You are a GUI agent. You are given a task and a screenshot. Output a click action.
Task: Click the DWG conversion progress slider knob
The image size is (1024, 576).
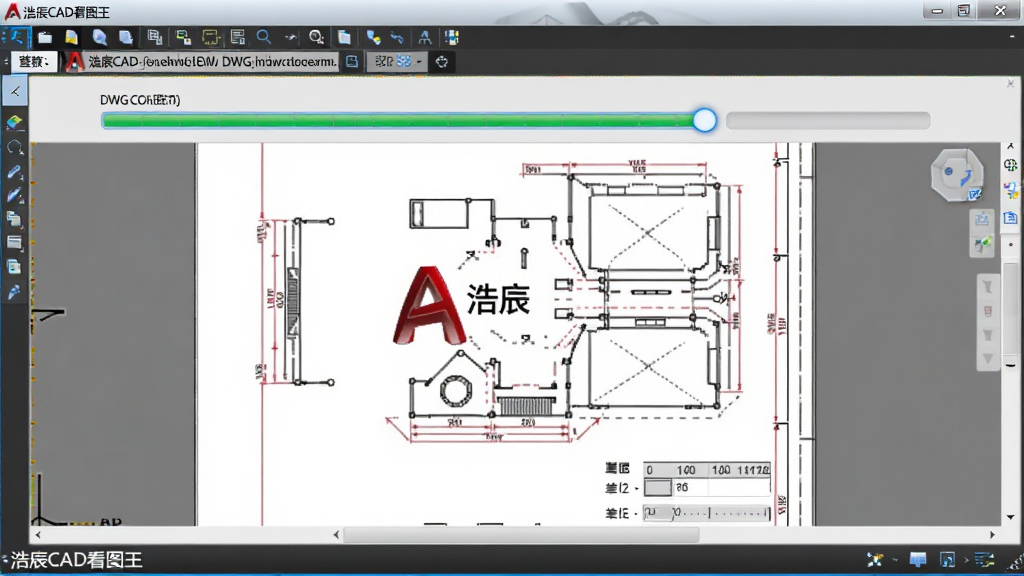point(705,120)
